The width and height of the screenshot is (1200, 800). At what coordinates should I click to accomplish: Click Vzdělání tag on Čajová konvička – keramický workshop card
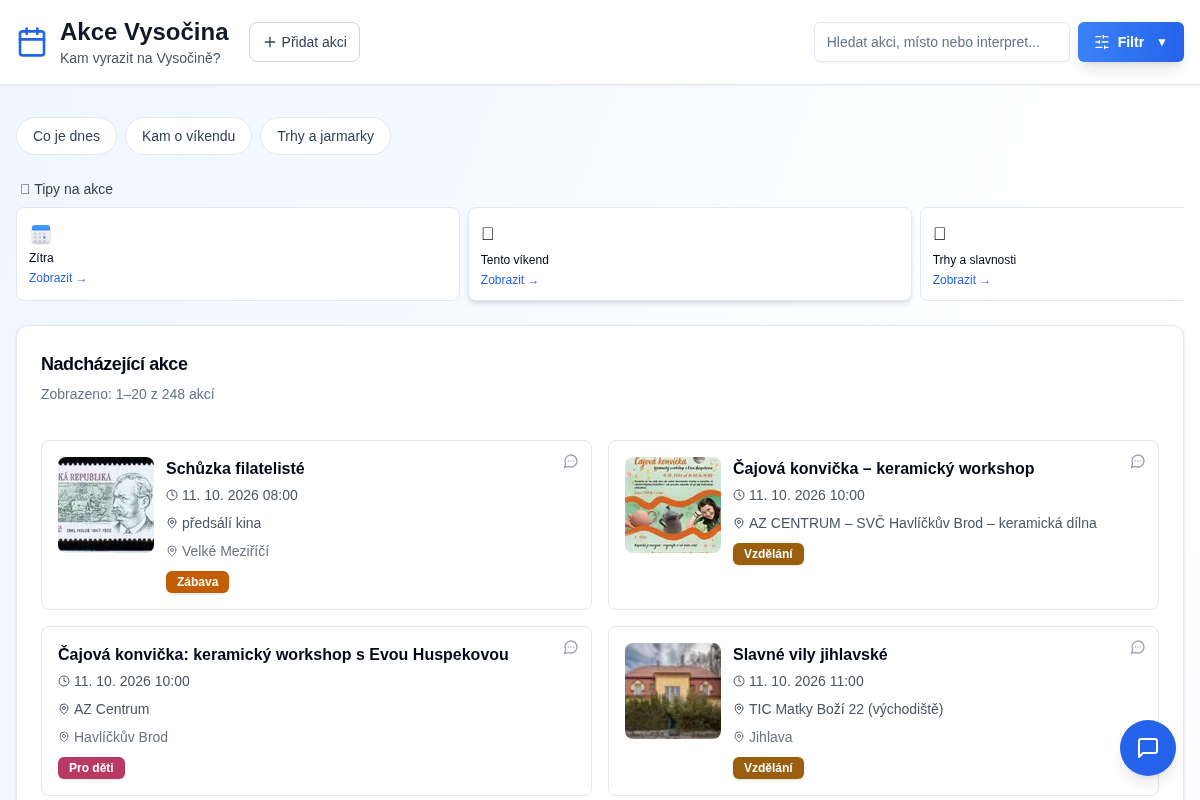click(x=768, y=554)
